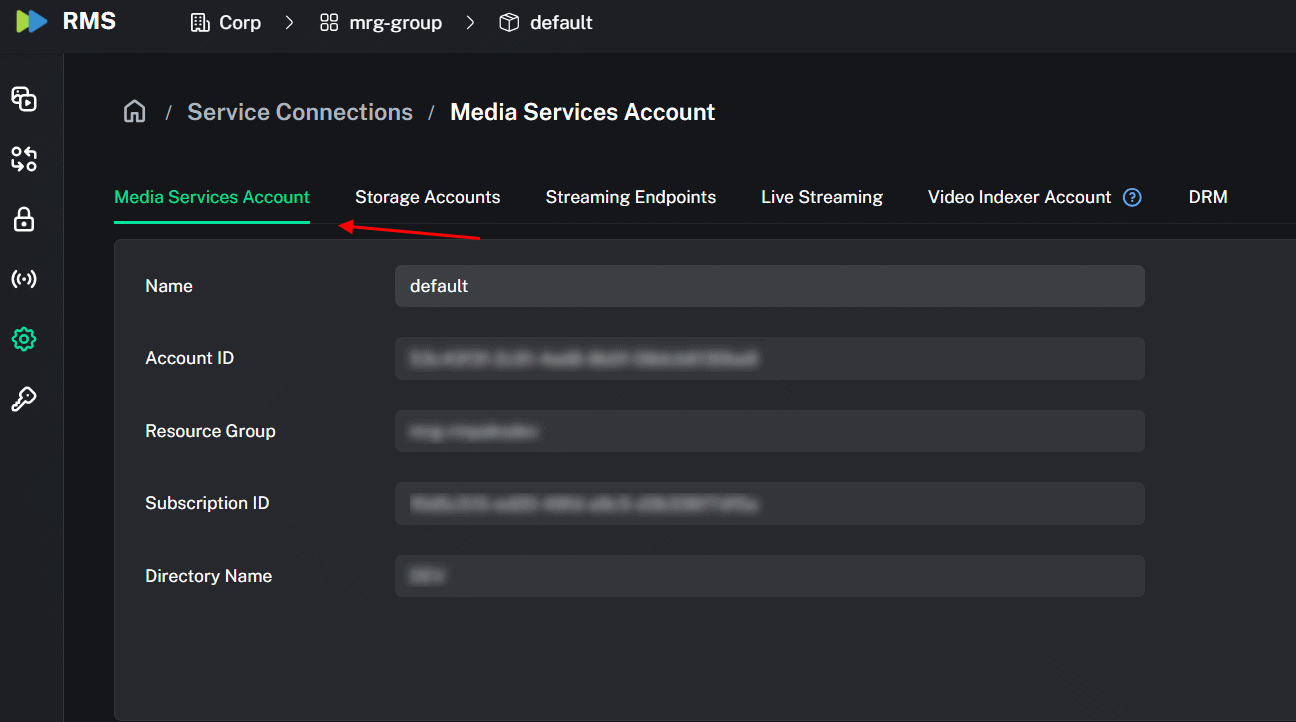Click the Subscription ID label
Screen dimensions: 1296x722
point(207,503)
